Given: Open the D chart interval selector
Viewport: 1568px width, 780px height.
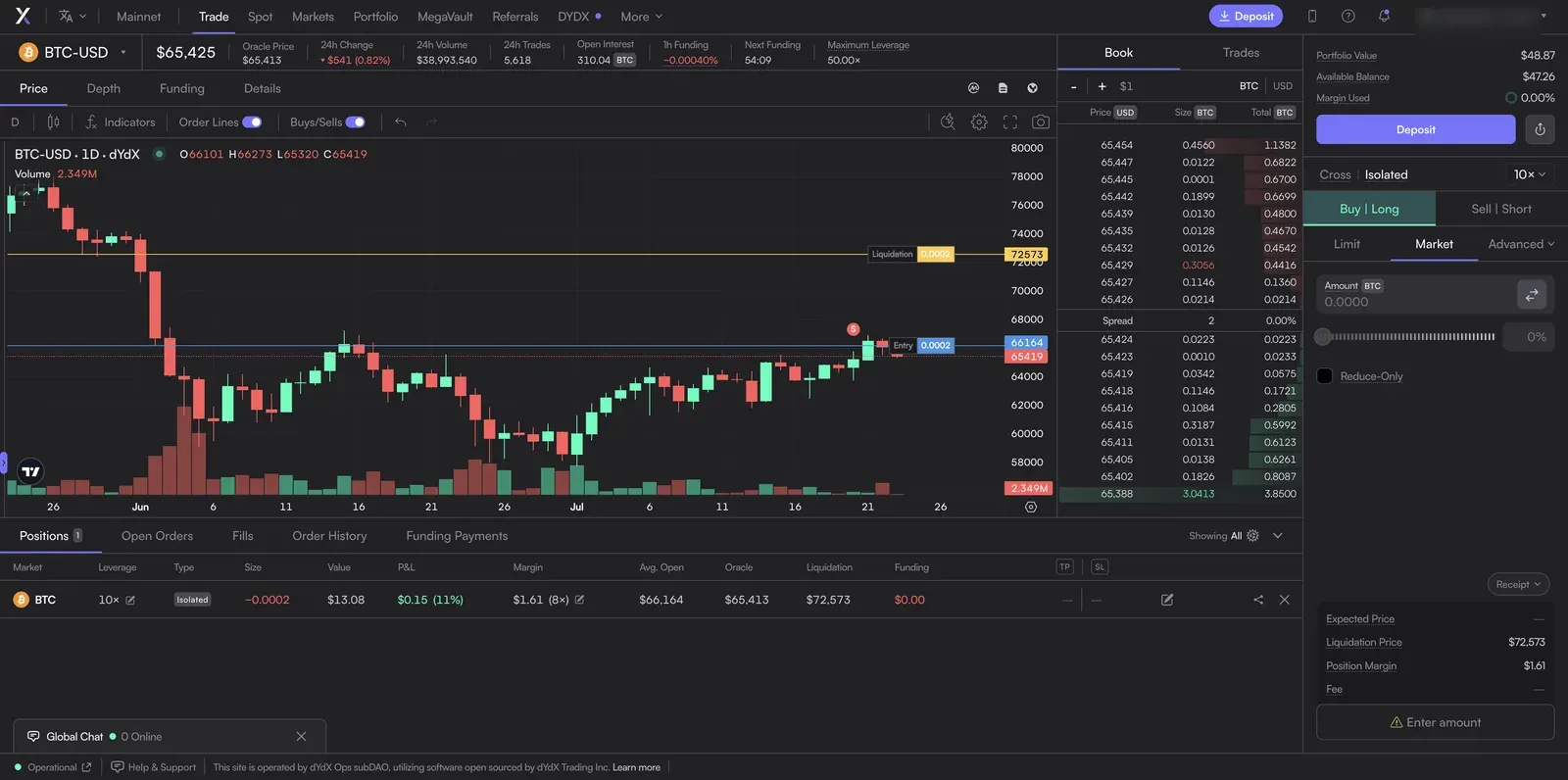Looking at the screenshot, I should coord(15,122).
